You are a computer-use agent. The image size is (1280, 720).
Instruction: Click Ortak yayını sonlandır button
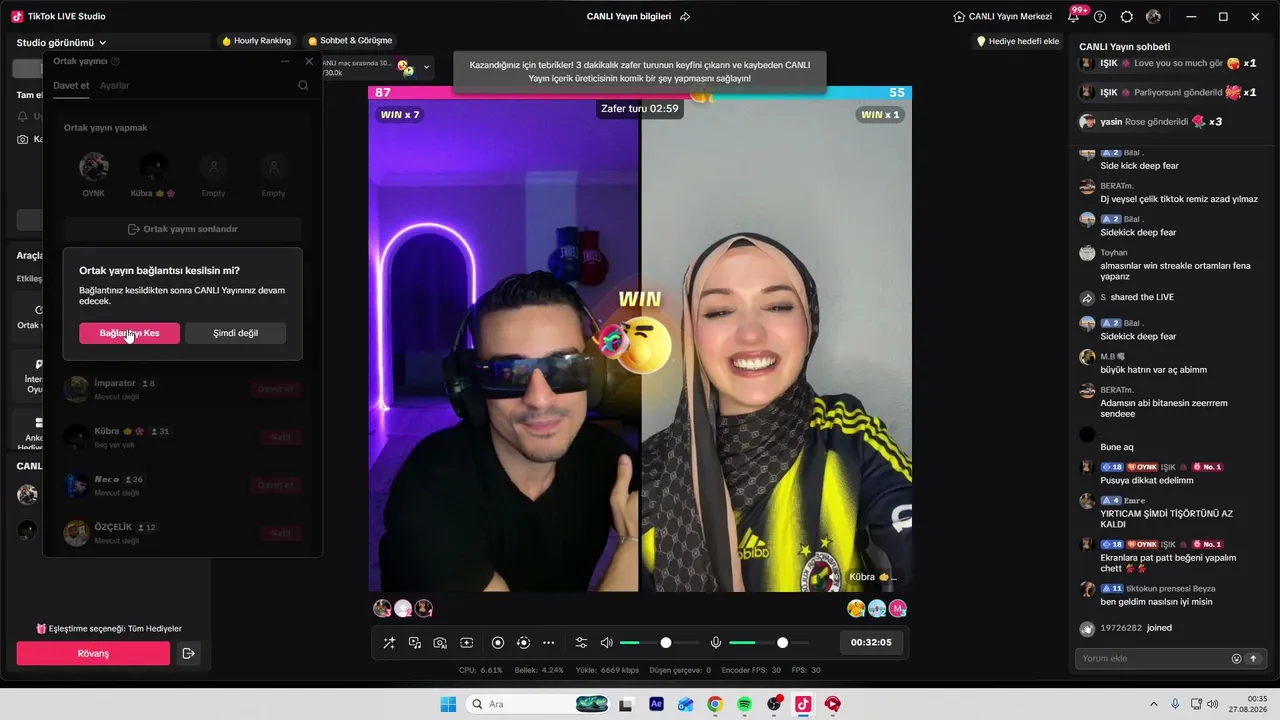coord(182,229)
